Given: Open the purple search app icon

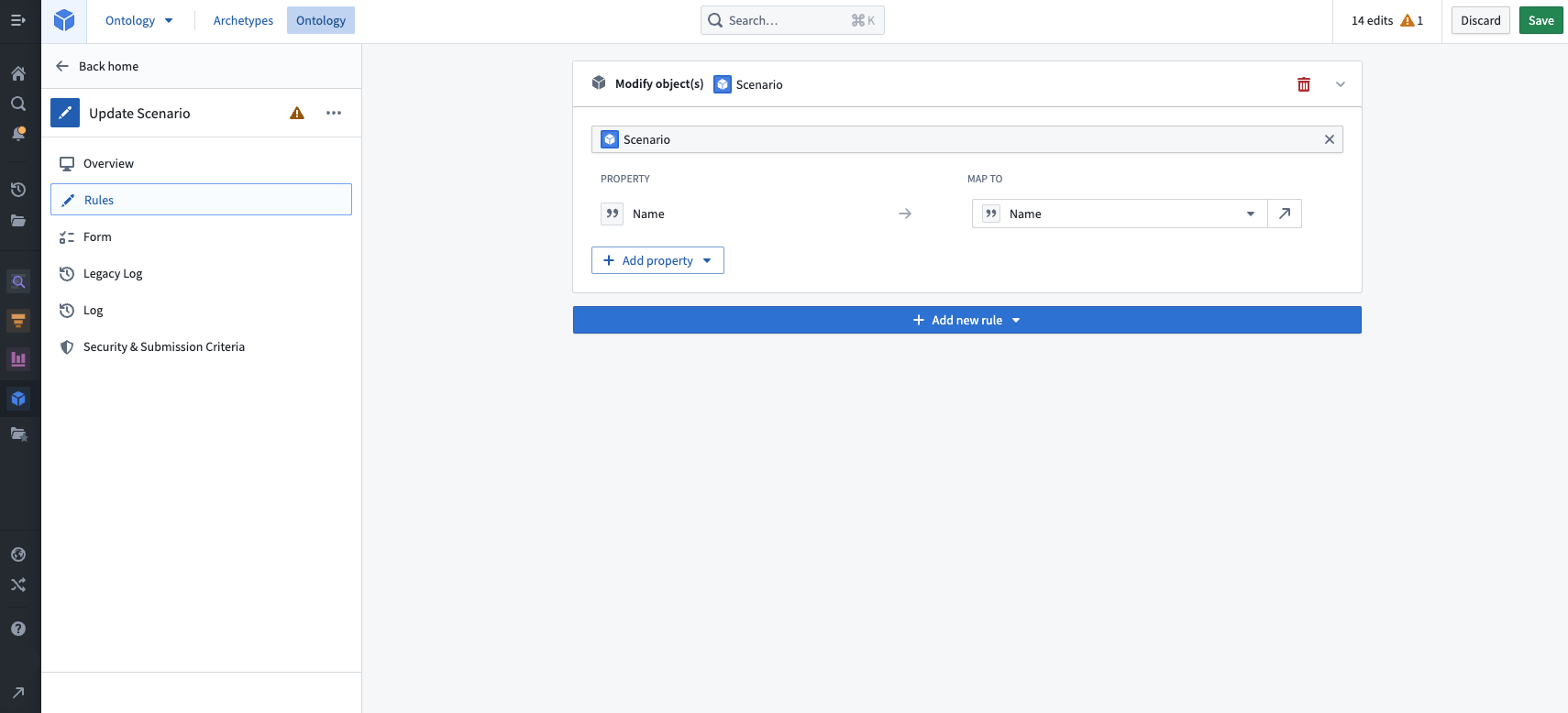Looking at the screenshot, I should click(18, 281).
